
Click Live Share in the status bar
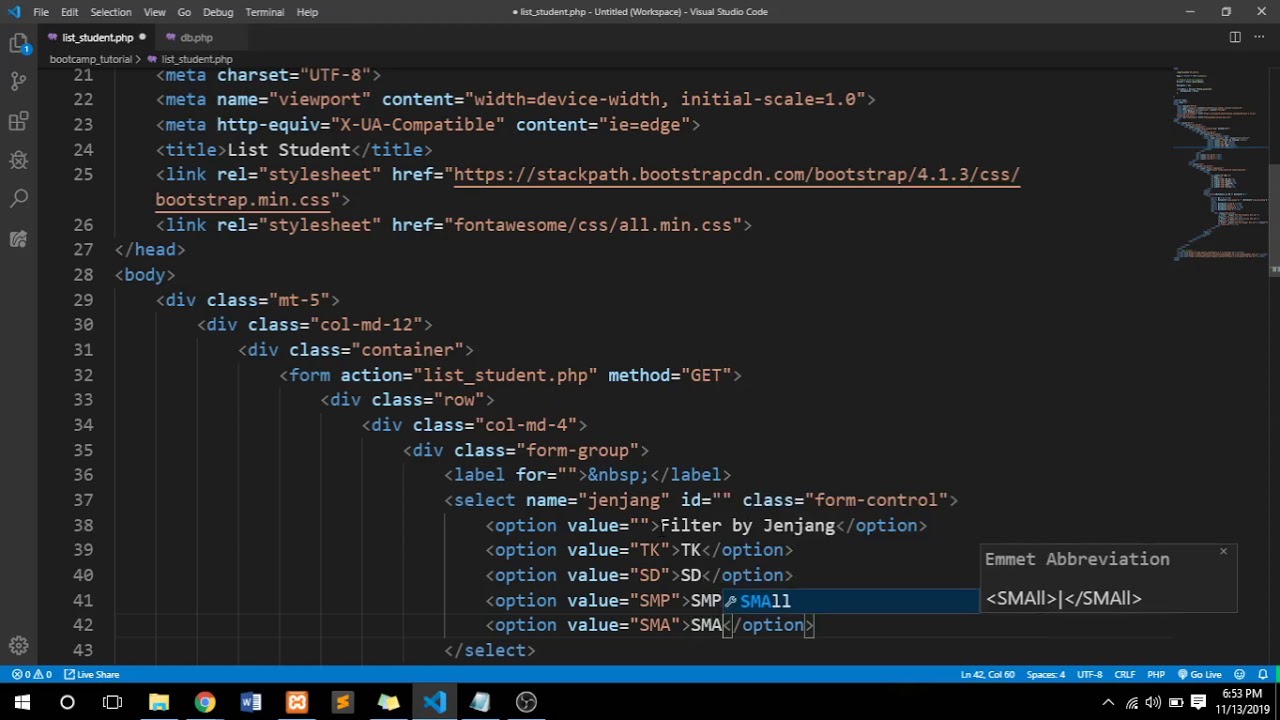coord(92,675)
